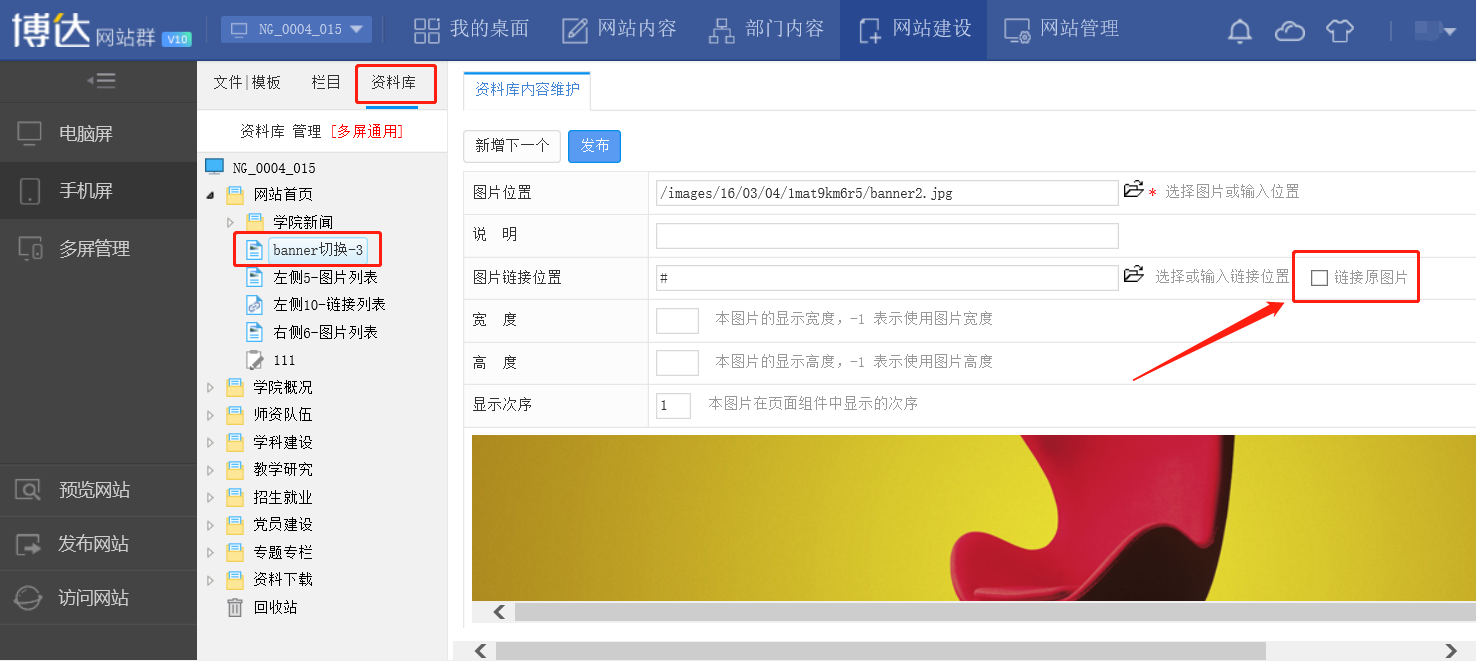Switch to the 栏目 tab
The width and height of the screenshot is (1476, 663).
(x=326, y=83)
